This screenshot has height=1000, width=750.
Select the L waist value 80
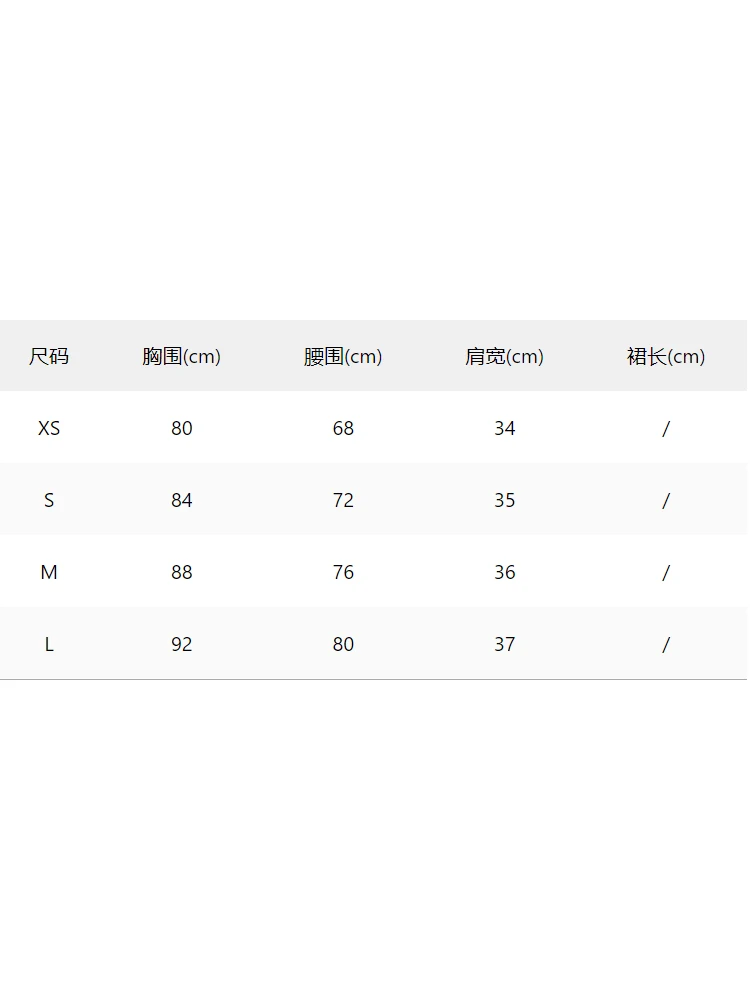tap(343, 644)
